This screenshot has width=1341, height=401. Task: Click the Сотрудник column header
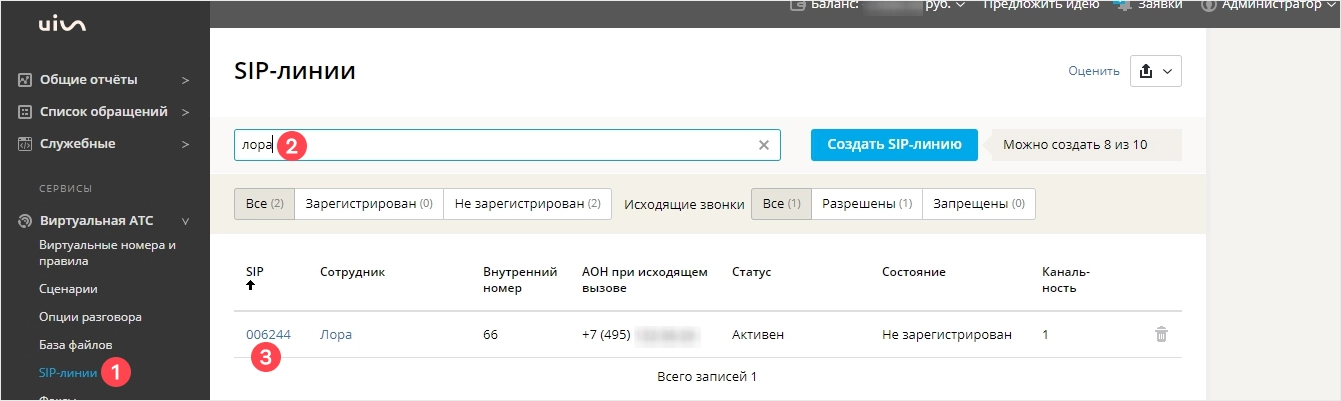[352, 272]
